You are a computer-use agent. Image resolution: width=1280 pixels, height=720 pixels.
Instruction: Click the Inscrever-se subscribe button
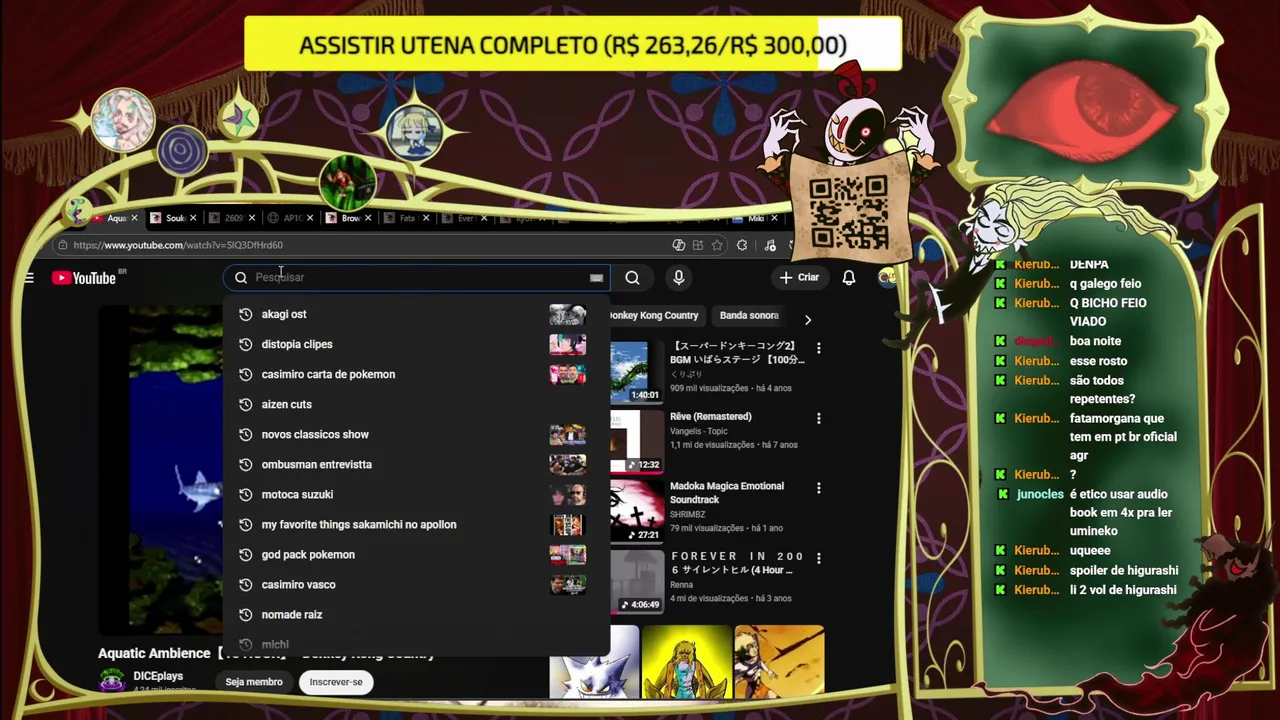pos(336,682)
